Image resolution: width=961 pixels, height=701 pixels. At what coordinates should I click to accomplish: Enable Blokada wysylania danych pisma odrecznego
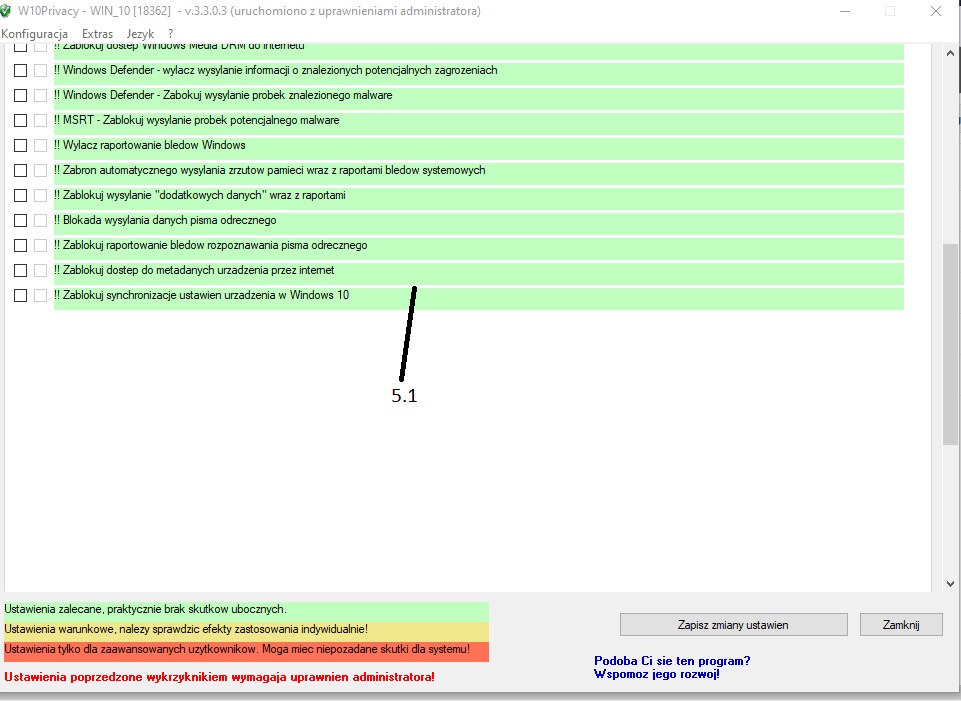point(20,221)
